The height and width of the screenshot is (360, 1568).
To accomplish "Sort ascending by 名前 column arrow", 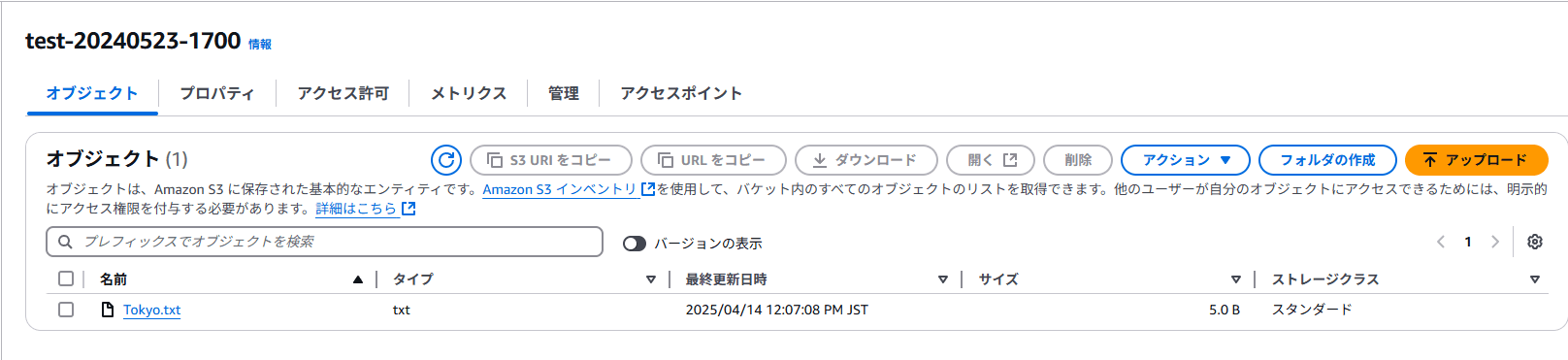I will [358, 279].
